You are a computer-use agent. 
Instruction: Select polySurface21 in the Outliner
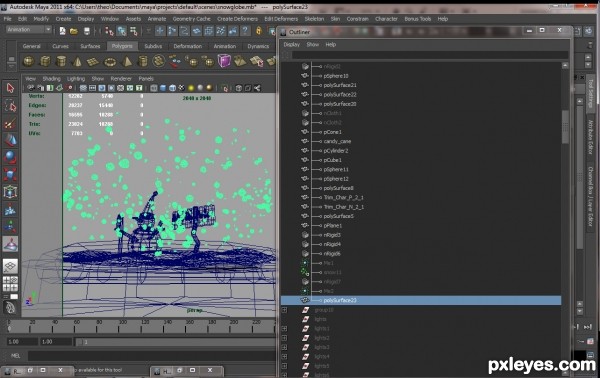(x=340, y=85)
